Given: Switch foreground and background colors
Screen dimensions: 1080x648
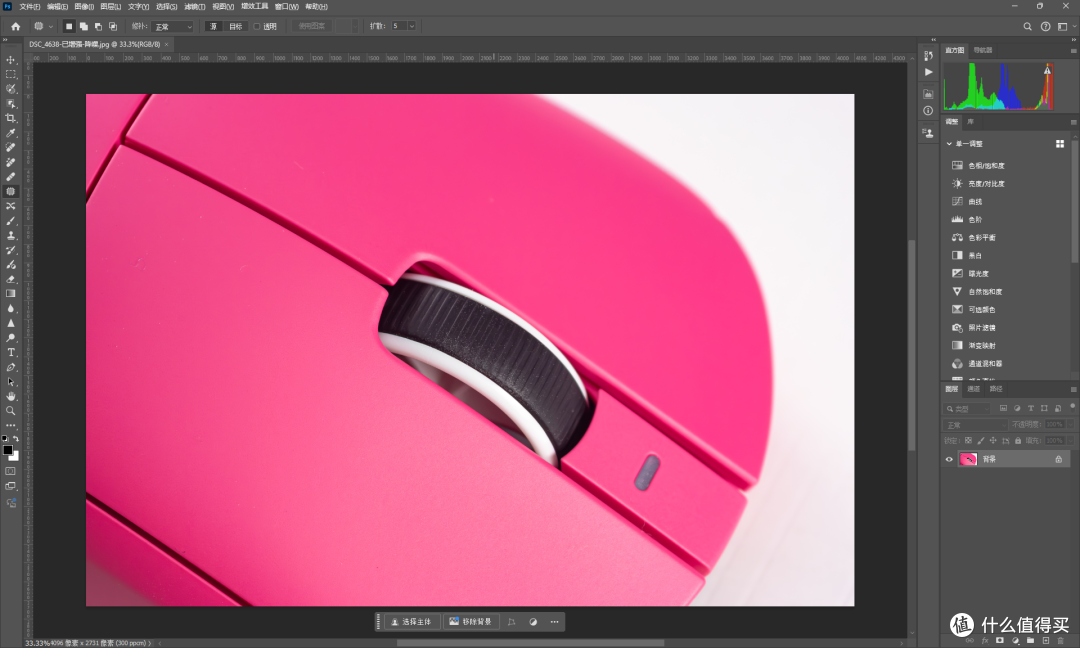Looking at the screenshot, I should pos(16,438).
